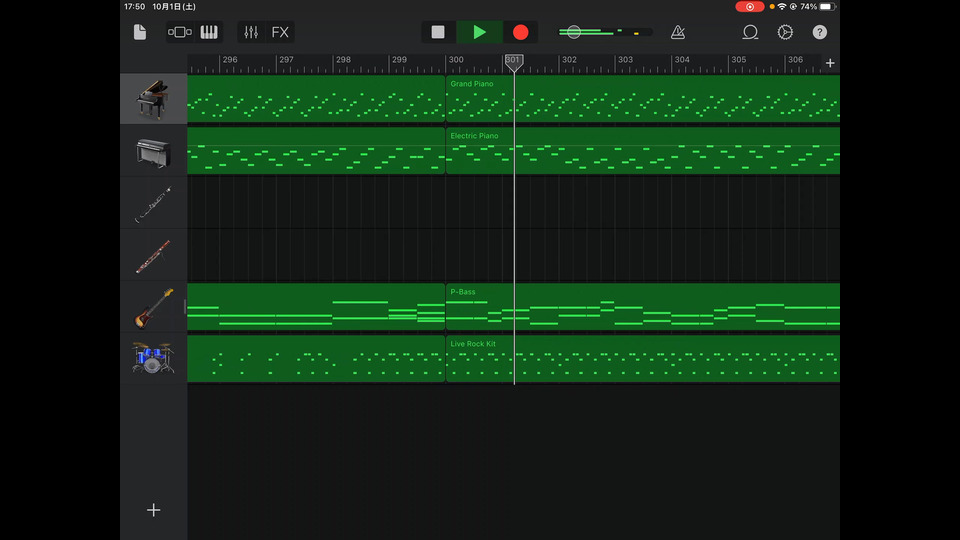Image resolution: width=960 pixels, height=540 pixels.
Task: Open the help question mark icon
Action: tap(819, 32)
